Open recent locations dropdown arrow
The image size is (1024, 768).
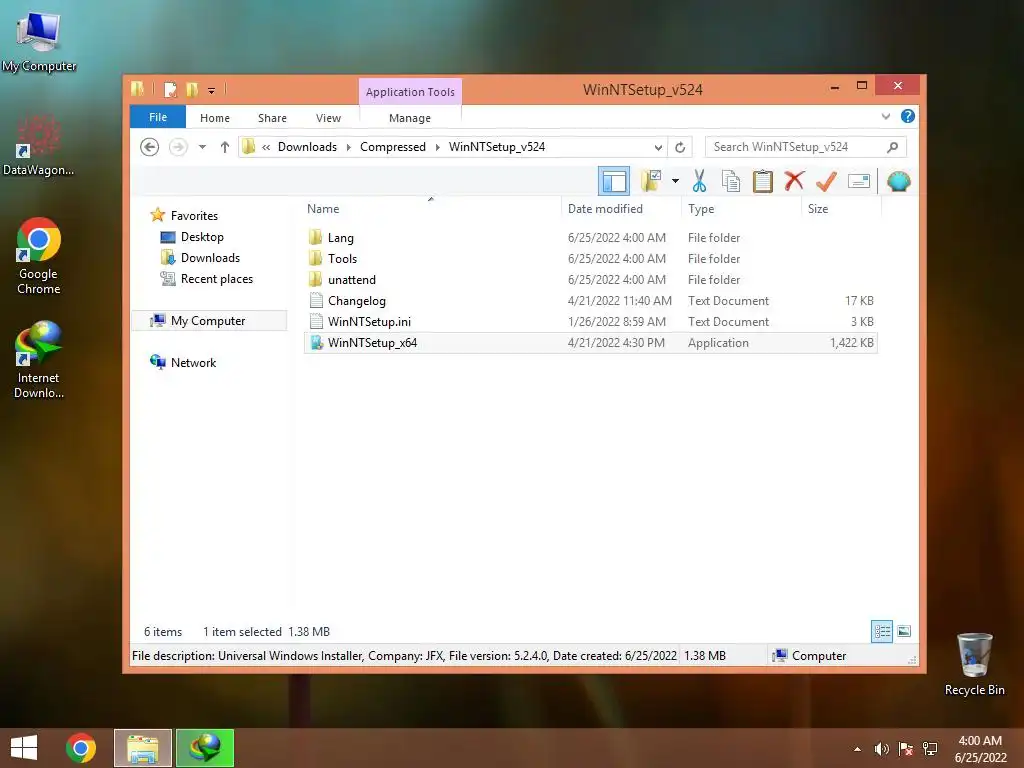202,147
